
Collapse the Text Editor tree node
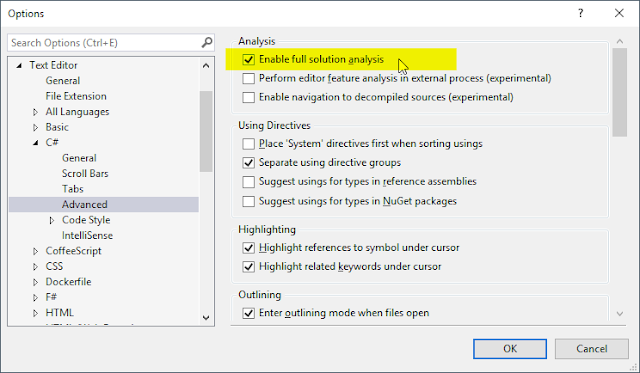(19, 65)
